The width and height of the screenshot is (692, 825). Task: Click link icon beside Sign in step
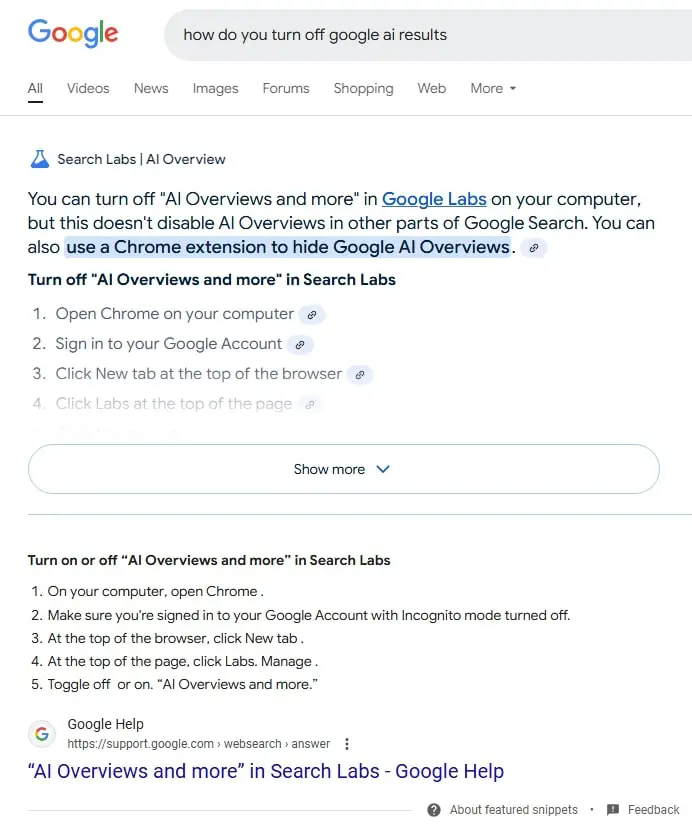click(x=300, y=345)
